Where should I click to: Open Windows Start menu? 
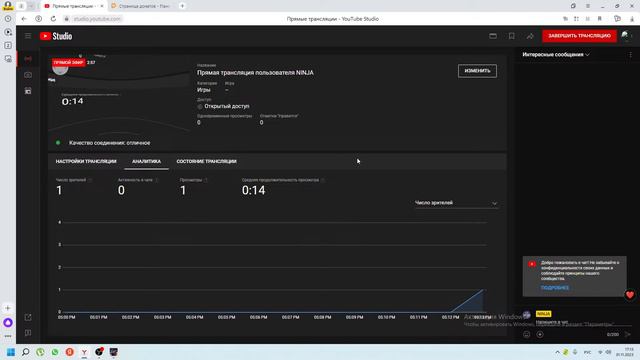pyautogui.click(x=11, y=352)
